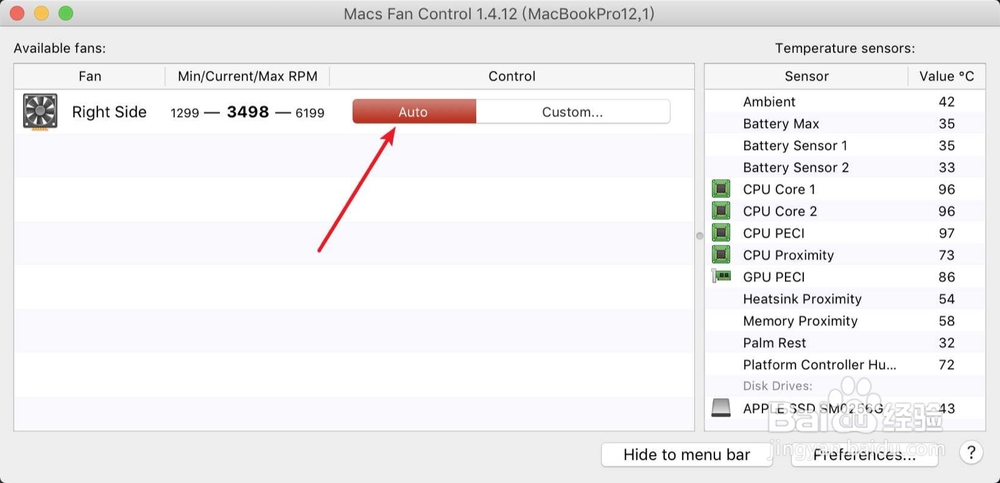
Task: Open help with the question mark button
Action: point(971,453)
